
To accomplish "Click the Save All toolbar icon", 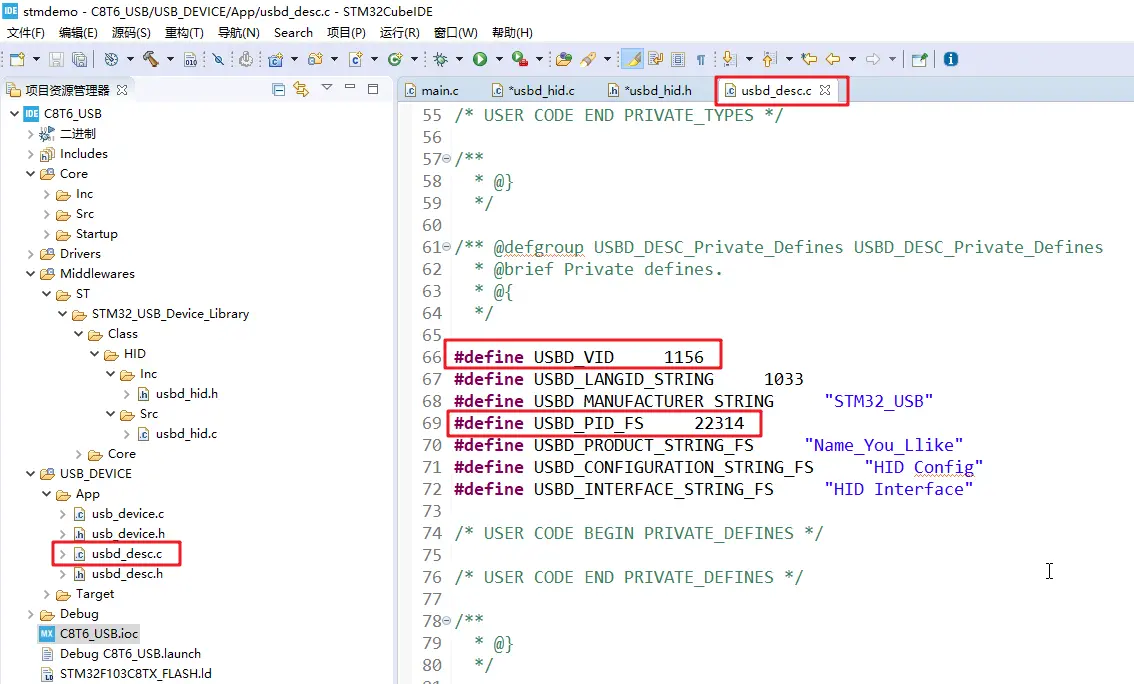I will 79,59.
